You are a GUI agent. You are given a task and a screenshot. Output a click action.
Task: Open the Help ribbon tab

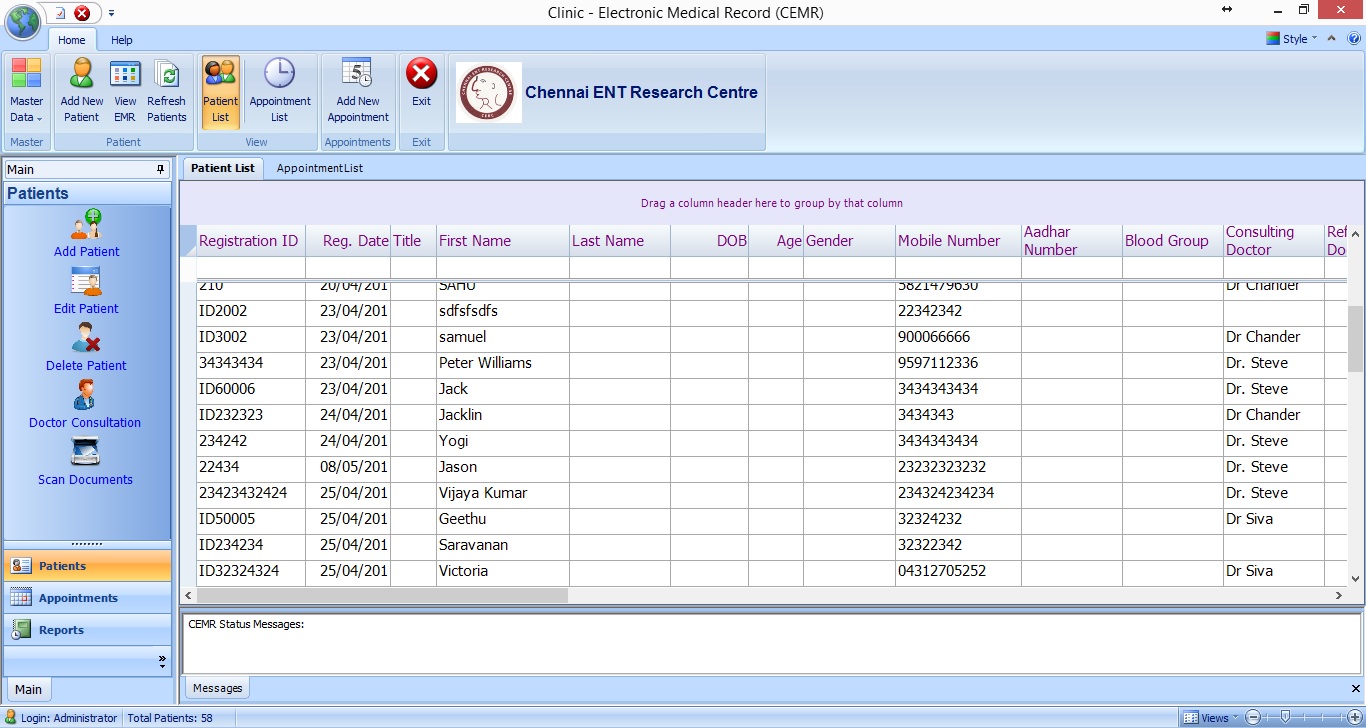[121, 40]
